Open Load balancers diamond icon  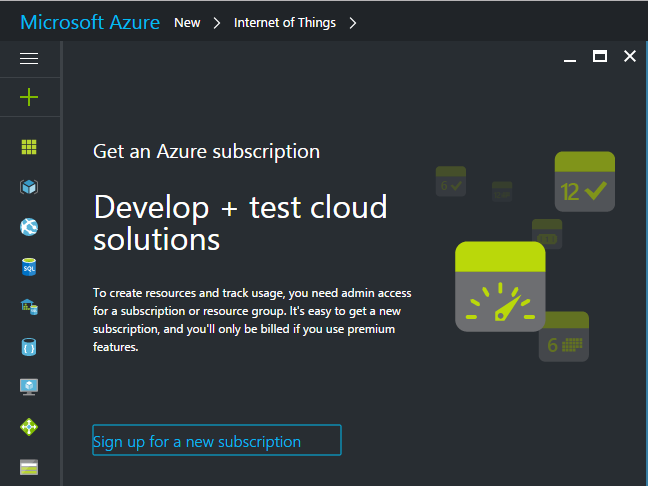pos(29,427)
